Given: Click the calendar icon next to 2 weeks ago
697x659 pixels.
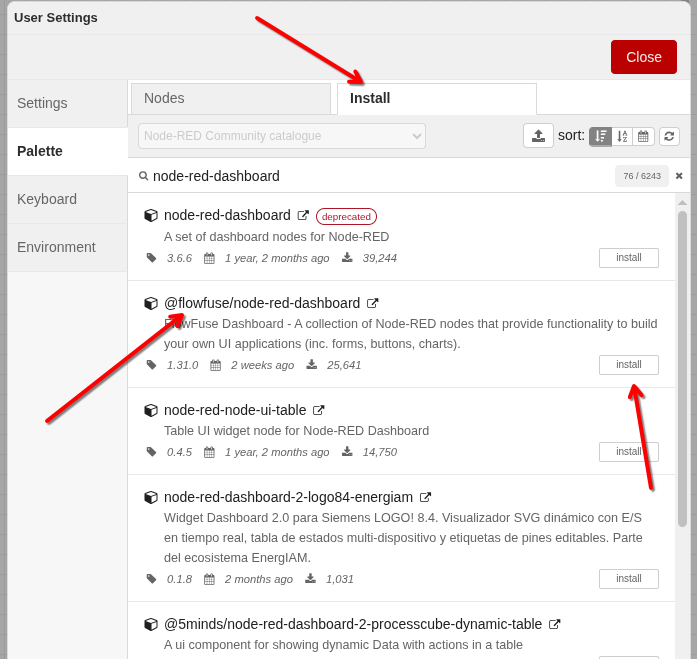Looking at the screenshot, I should click(x=215, y=365).
